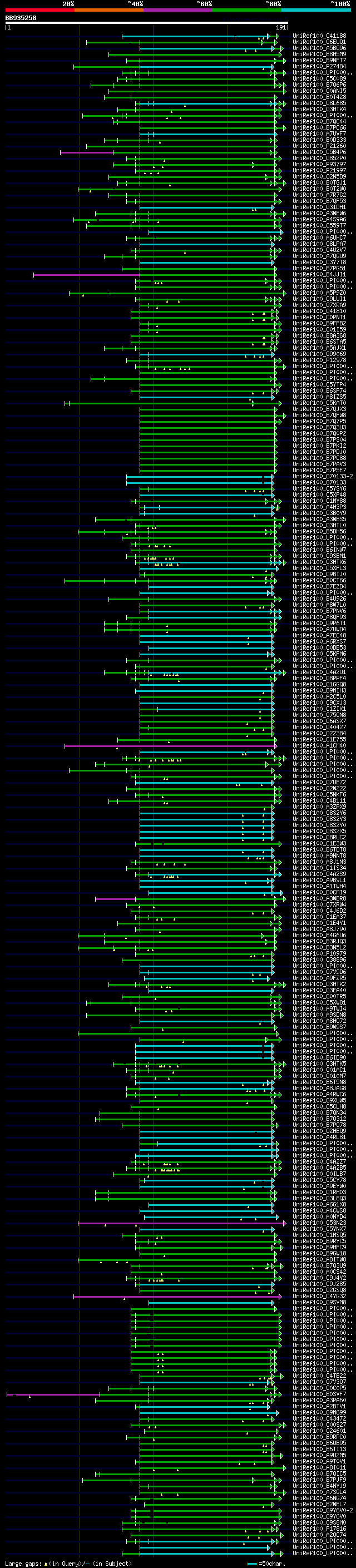The image size is (356, 1568).
Task: Select hit label UniRef100_Q31DH1
Action: 319,207
